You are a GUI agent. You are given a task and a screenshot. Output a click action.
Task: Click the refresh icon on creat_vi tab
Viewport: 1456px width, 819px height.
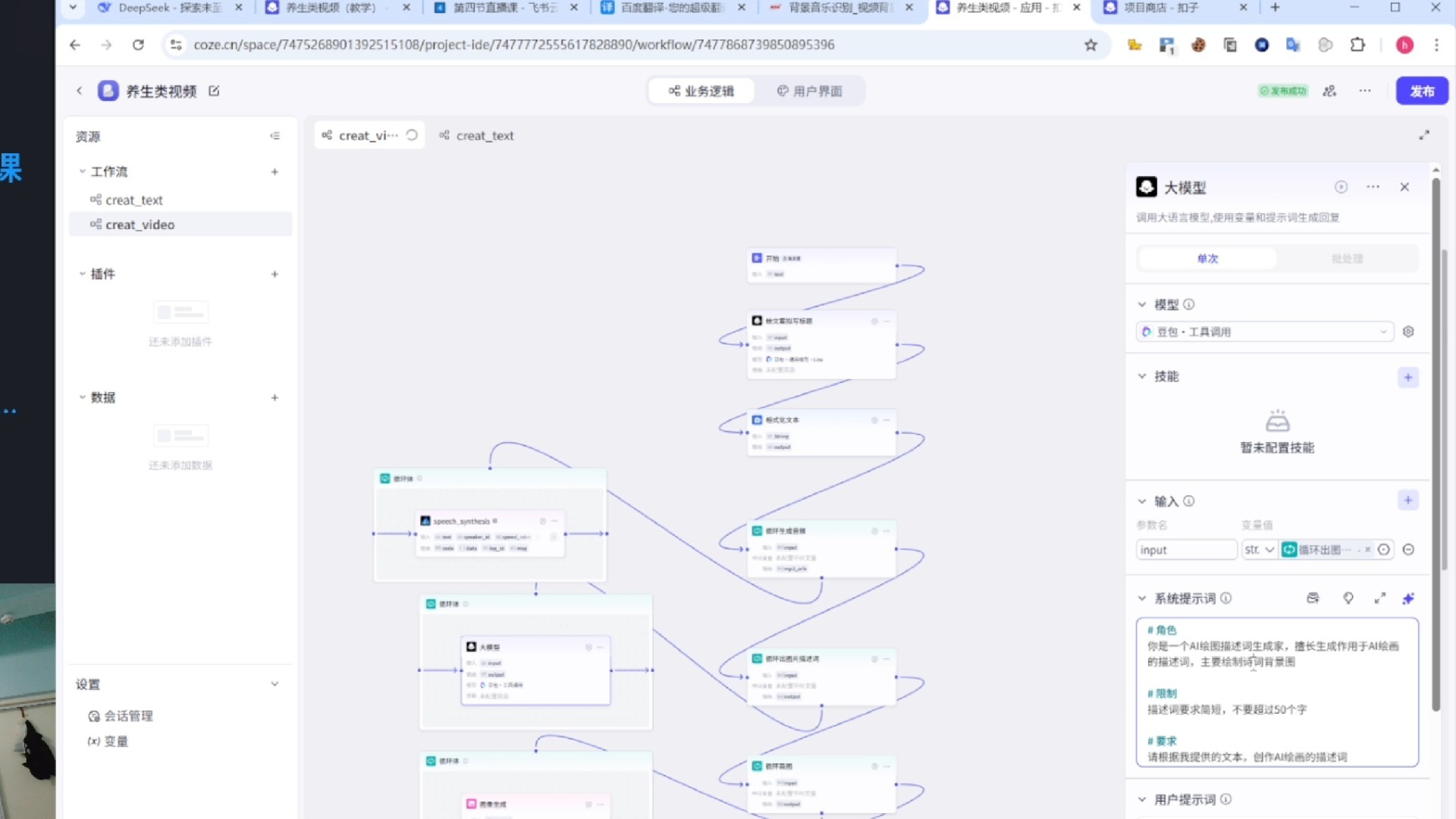pos(412,135)
